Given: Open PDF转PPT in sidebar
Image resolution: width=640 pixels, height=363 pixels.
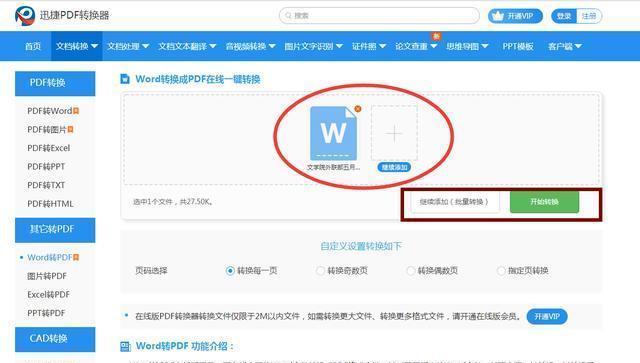Looking at the screenshot, I should tap(46, 167).
